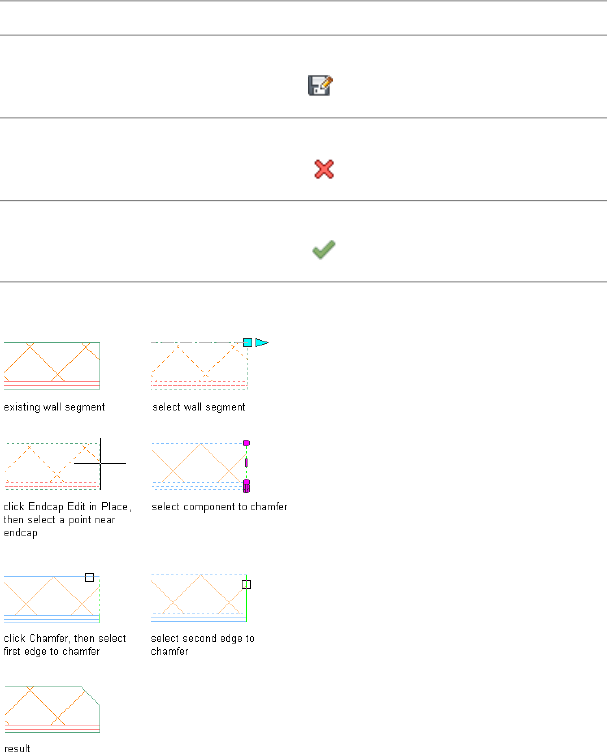Screen dimensions: 607x756
Task: Click the middle magenta edge grip
Action: pyautogui.click(x=246, y=464)
